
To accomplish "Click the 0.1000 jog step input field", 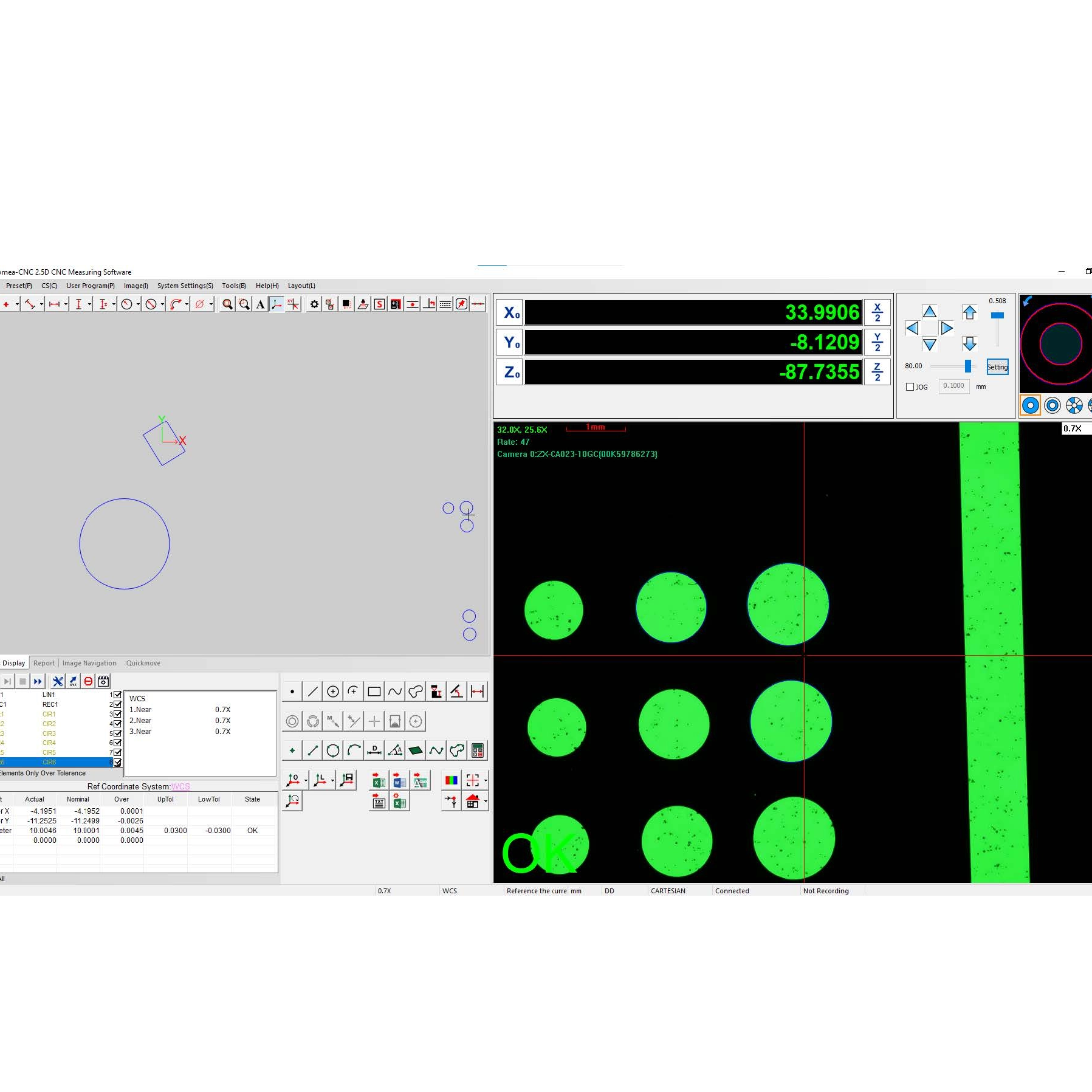I will coord(953,386).
